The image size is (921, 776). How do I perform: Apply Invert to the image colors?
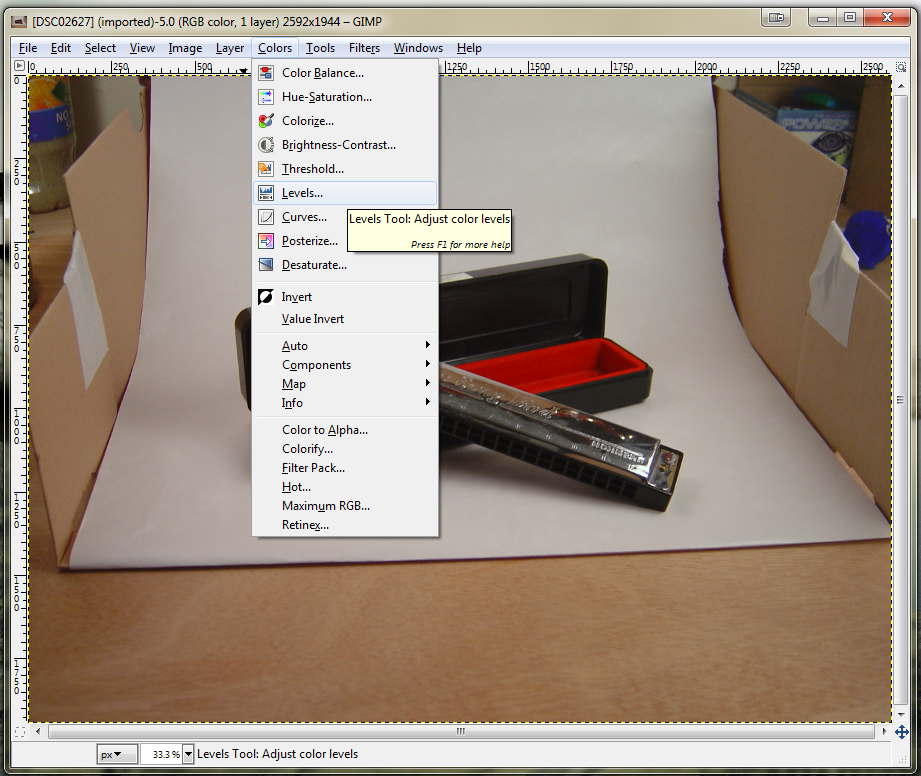coord(295,296)
